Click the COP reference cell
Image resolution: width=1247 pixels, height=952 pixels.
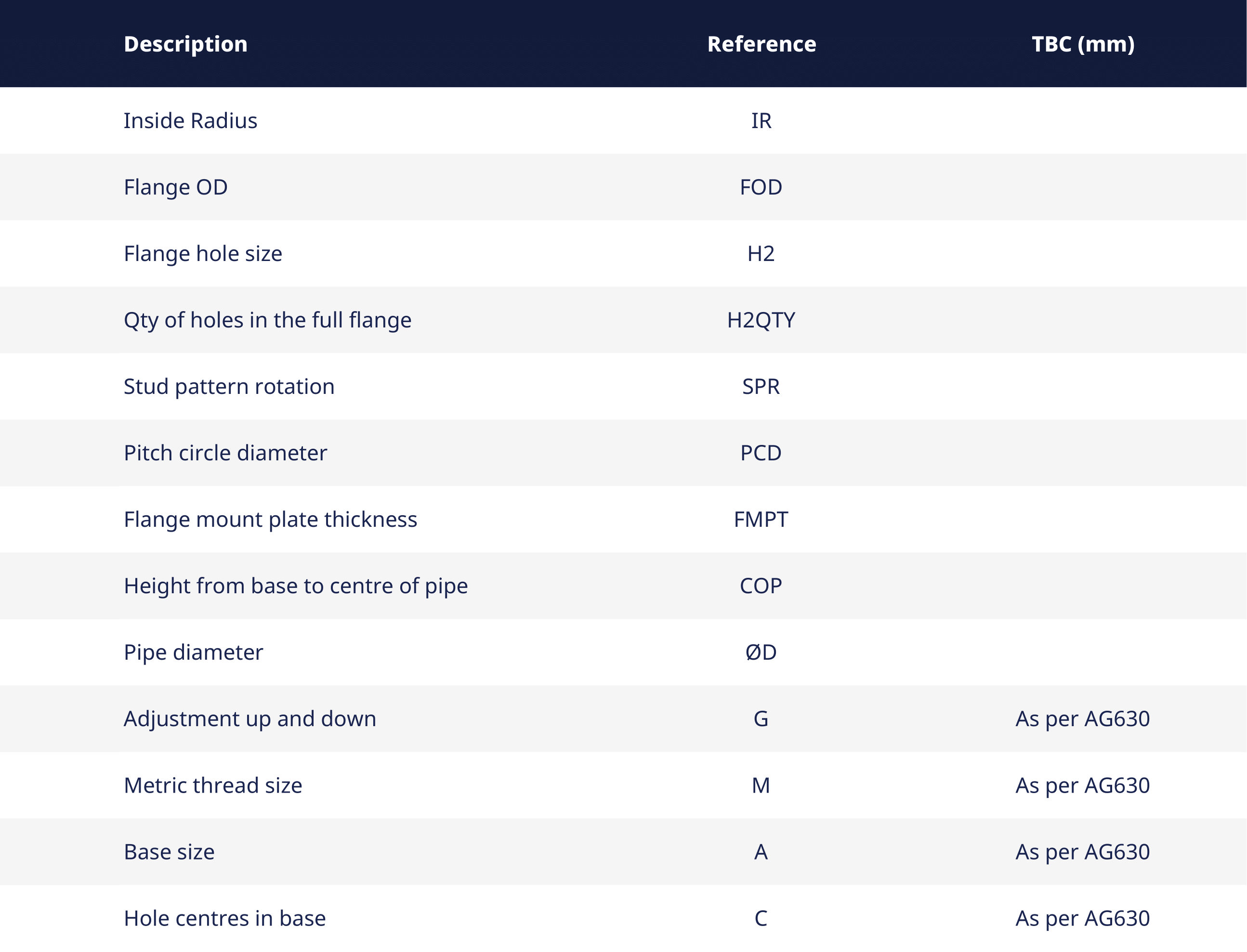[x=761, y=586]
